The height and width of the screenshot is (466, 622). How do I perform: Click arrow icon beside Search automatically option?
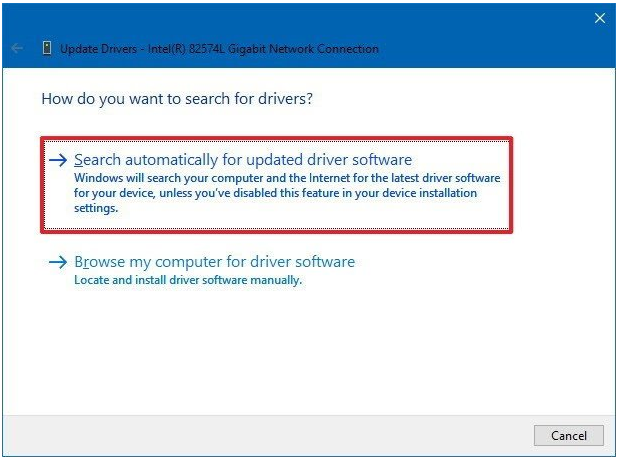(58, 160)
